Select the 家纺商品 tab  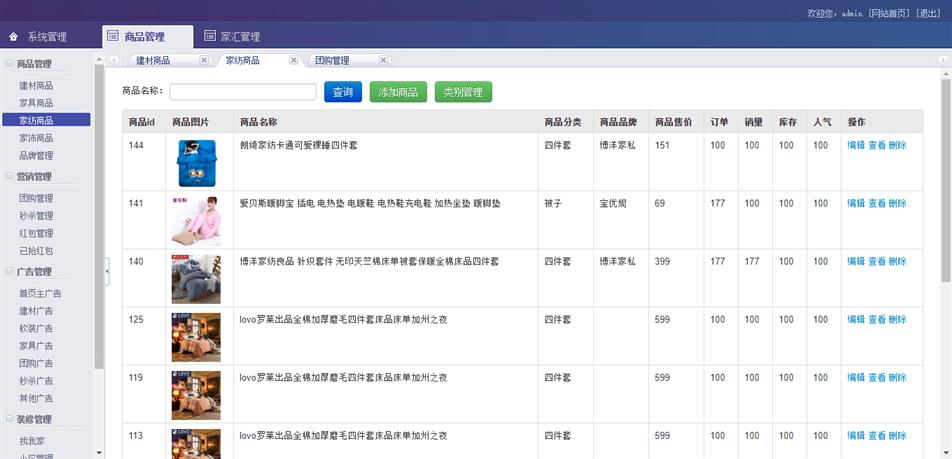pyautogui.click(x=243, y=61)
